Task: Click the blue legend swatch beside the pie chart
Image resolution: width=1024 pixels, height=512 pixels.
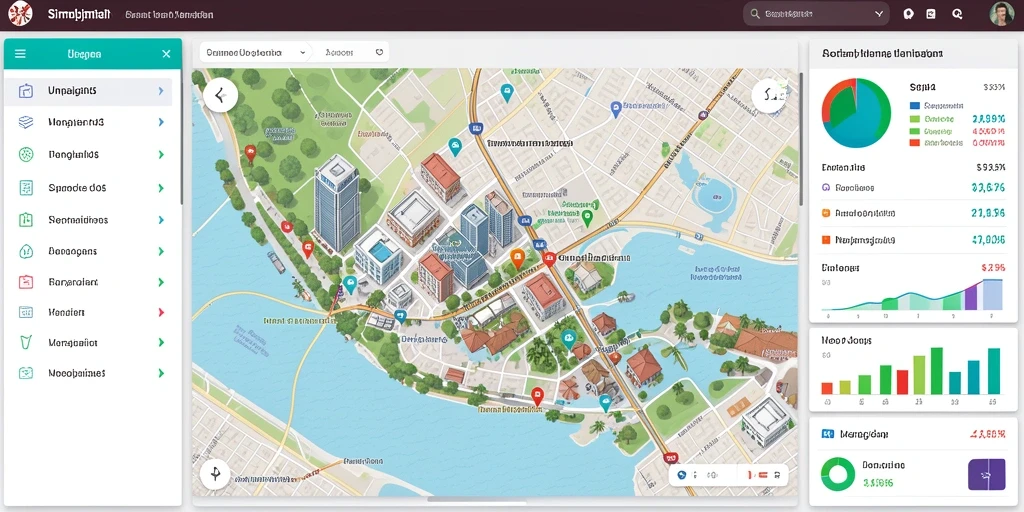Action: [914, 105]
